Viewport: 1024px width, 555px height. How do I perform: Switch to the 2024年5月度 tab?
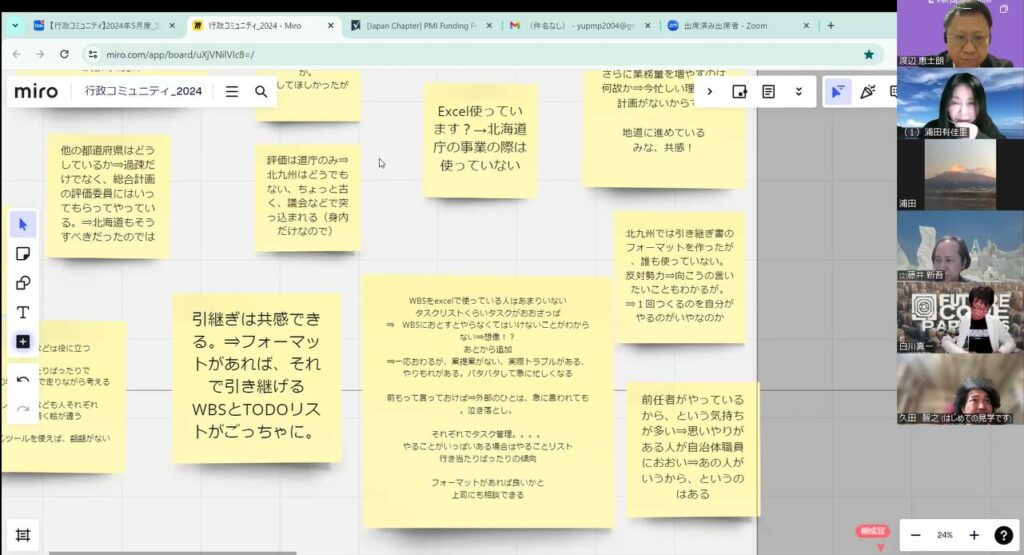(104, 25)
